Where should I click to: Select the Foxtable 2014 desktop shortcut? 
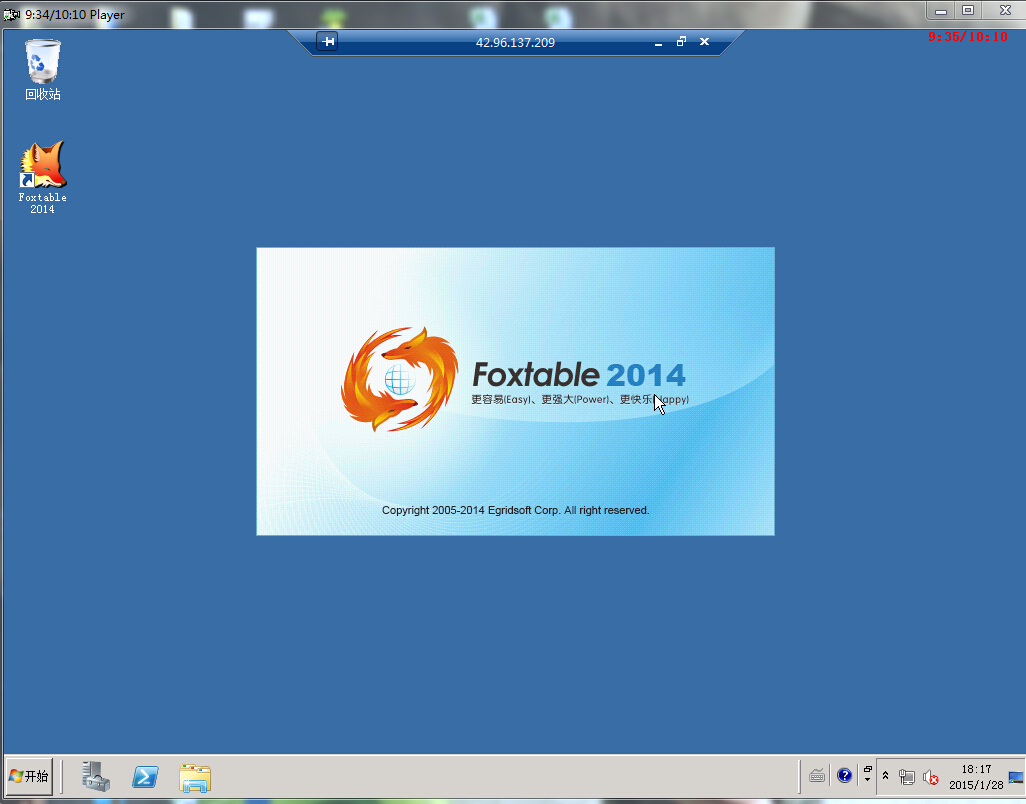tap(43, 177)
